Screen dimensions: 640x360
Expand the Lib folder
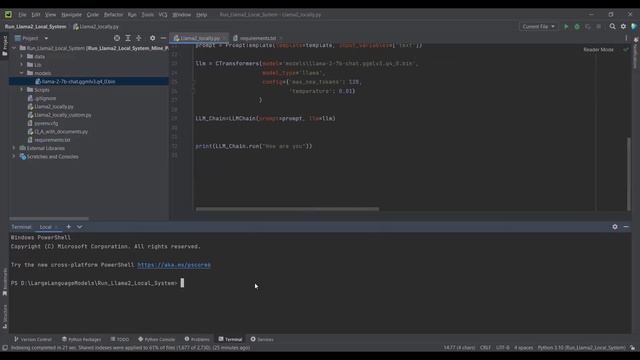click(22, 64)
